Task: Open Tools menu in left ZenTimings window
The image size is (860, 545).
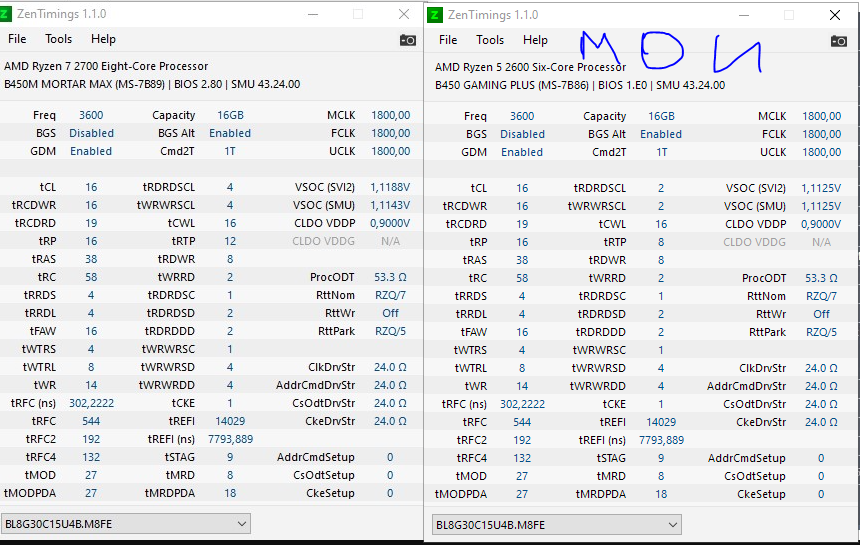Action: pos(59,39)
